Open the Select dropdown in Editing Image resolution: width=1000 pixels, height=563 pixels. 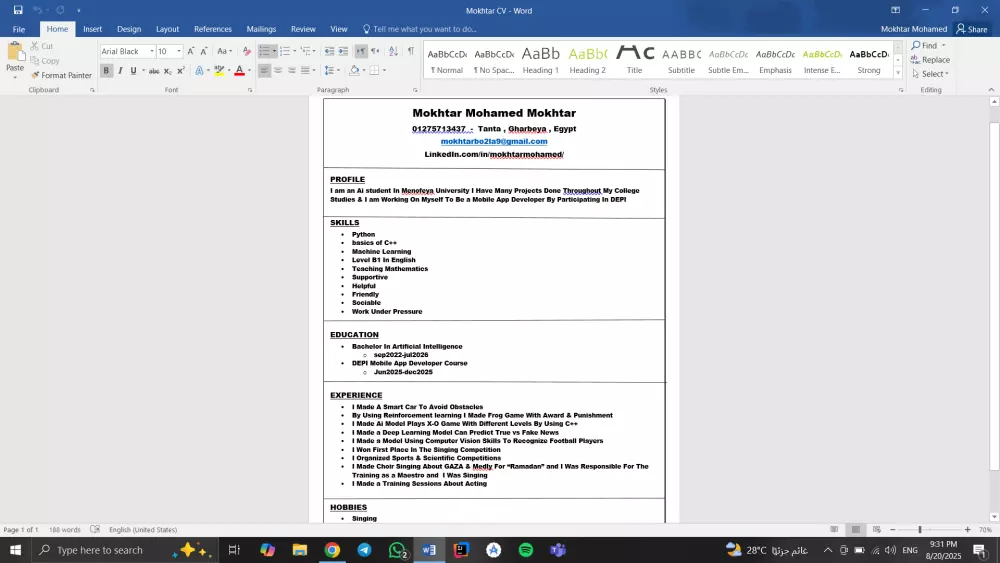point(930,73)
